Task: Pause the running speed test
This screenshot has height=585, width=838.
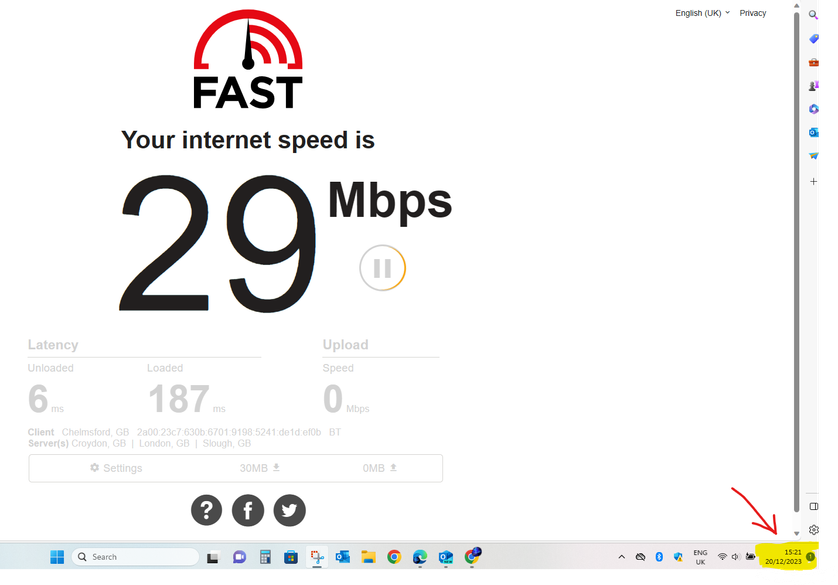Action: pos(382,268)
